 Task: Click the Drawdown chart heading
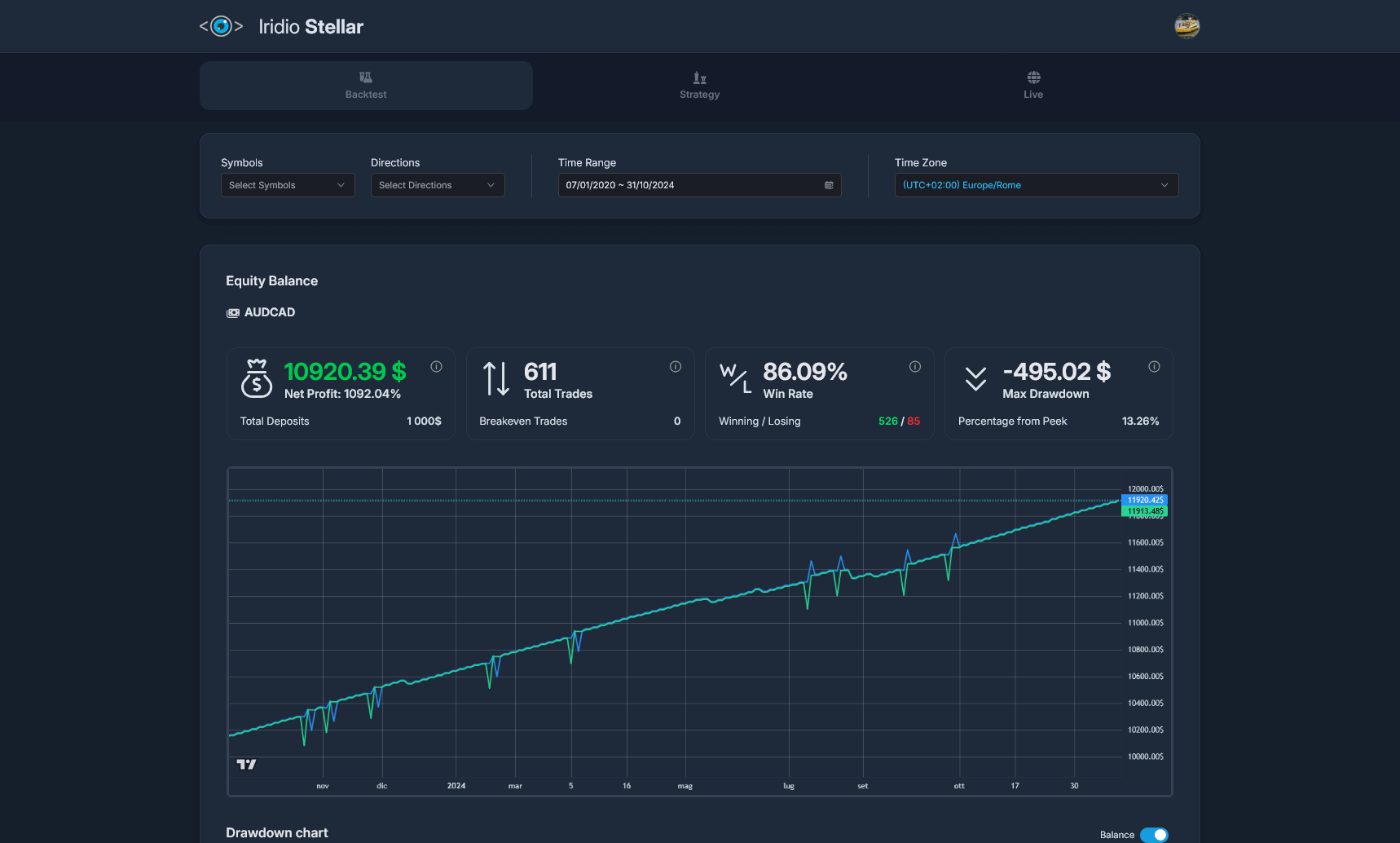(x=276, y=832)
